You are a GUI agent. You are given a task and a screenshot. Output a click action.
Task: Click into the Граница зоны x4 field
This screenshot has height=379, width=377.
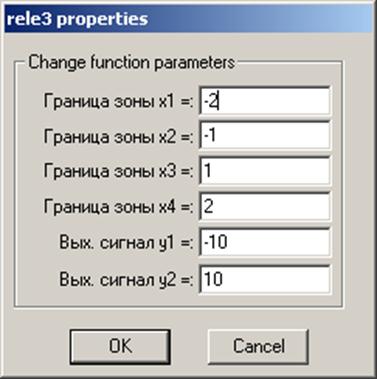click(265, 207)
